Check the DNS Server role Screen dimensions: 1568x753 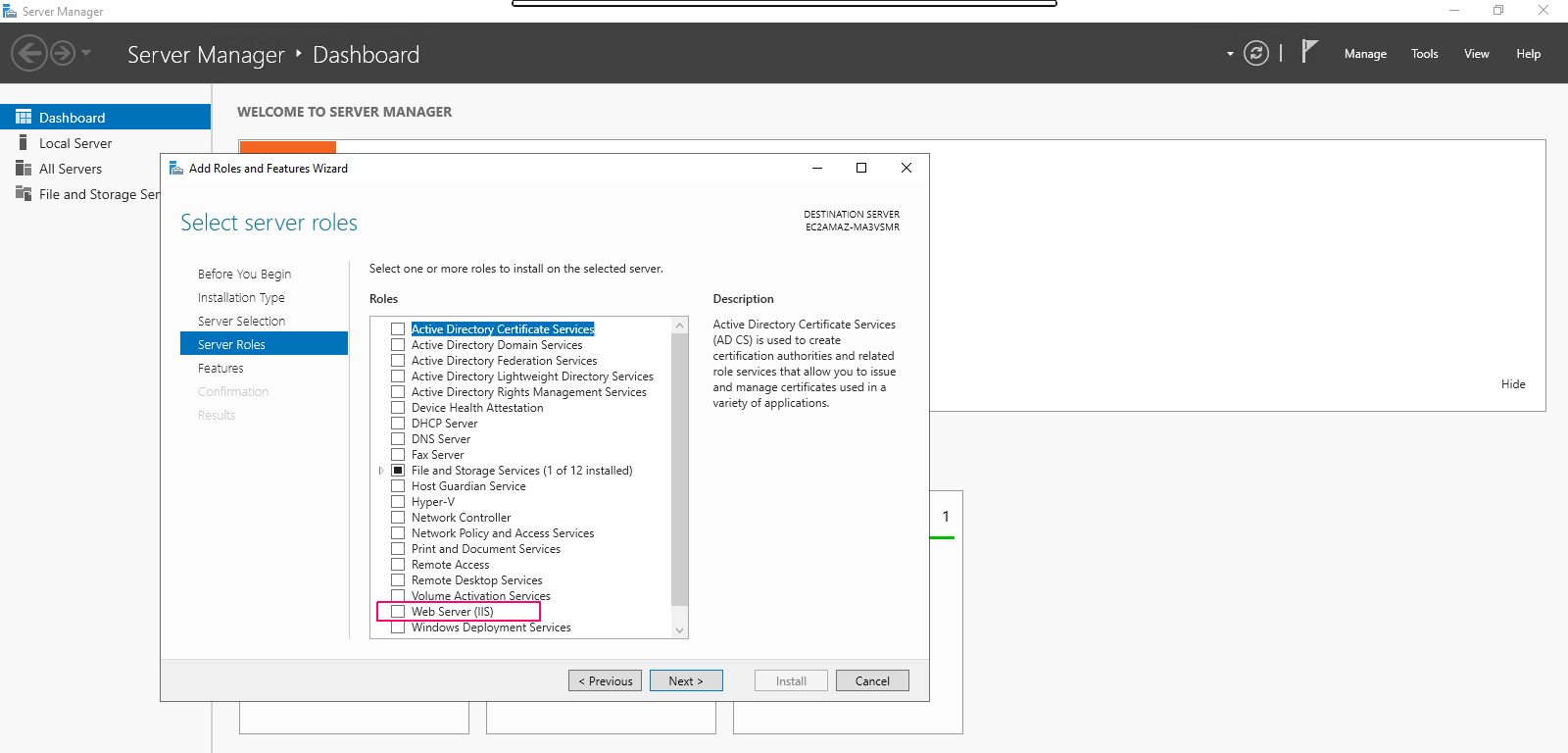click(398, 439)
